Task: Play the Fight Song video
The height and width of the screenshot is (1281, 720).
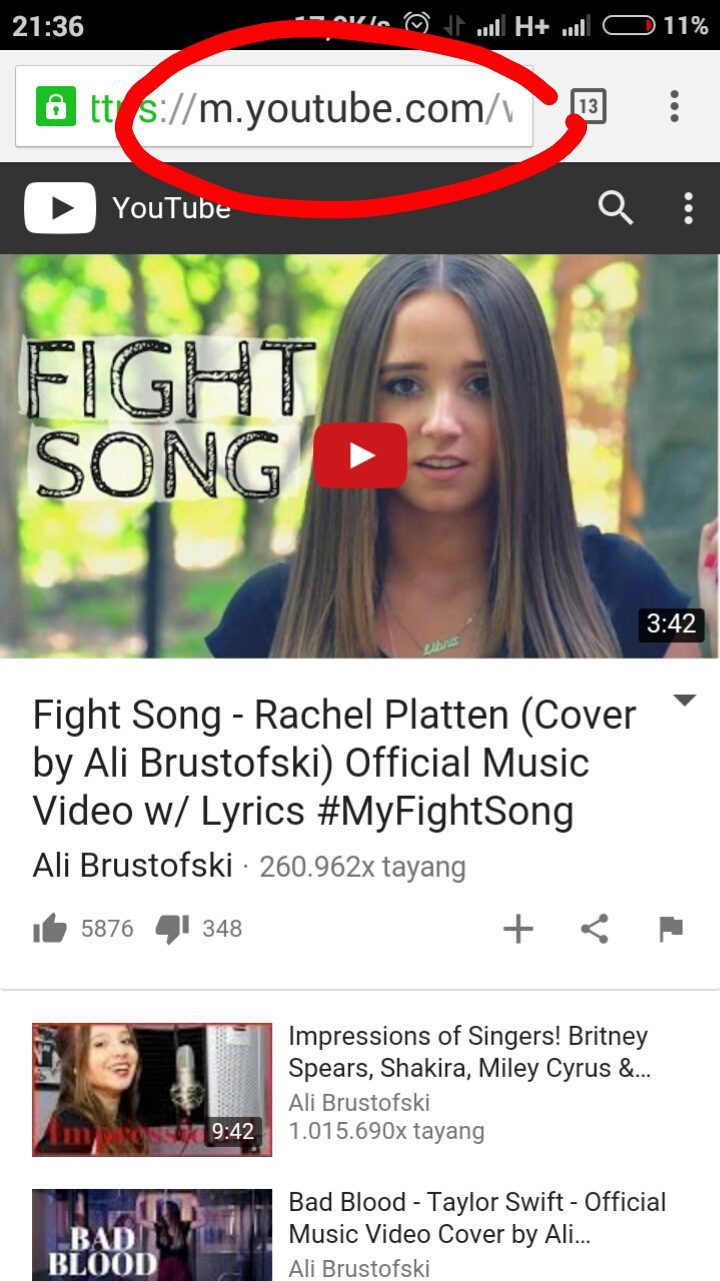Action: 360,455
